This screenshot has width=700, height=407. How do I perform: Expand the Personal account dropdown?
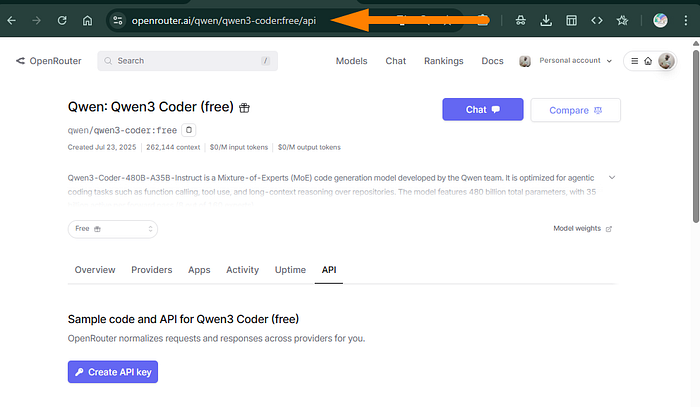click(566, 61)
